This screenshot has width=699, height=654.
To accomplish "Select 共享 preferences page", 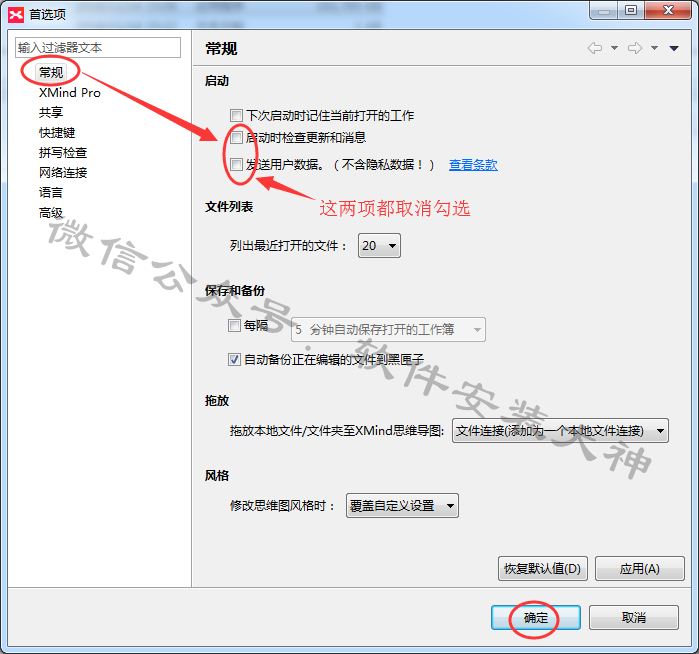I will click(x=51, y=112).
